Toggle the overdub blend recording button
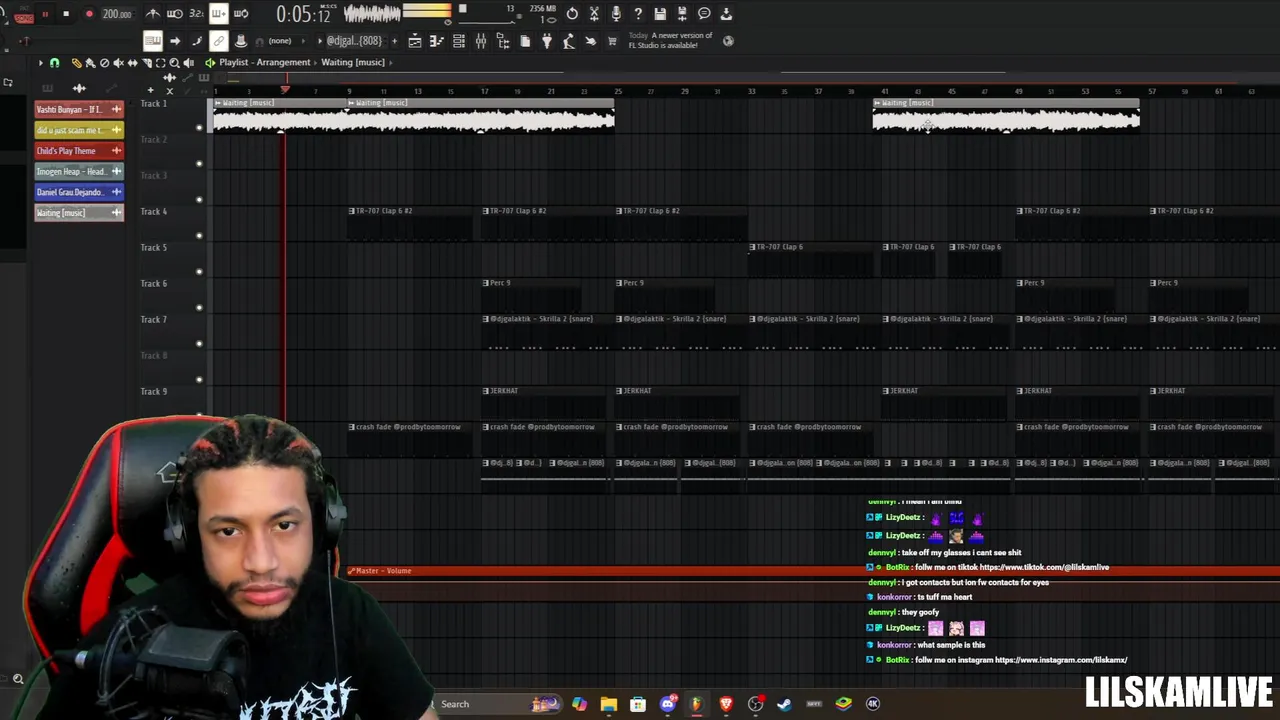The image size is (1280, 720). point(218,14)
